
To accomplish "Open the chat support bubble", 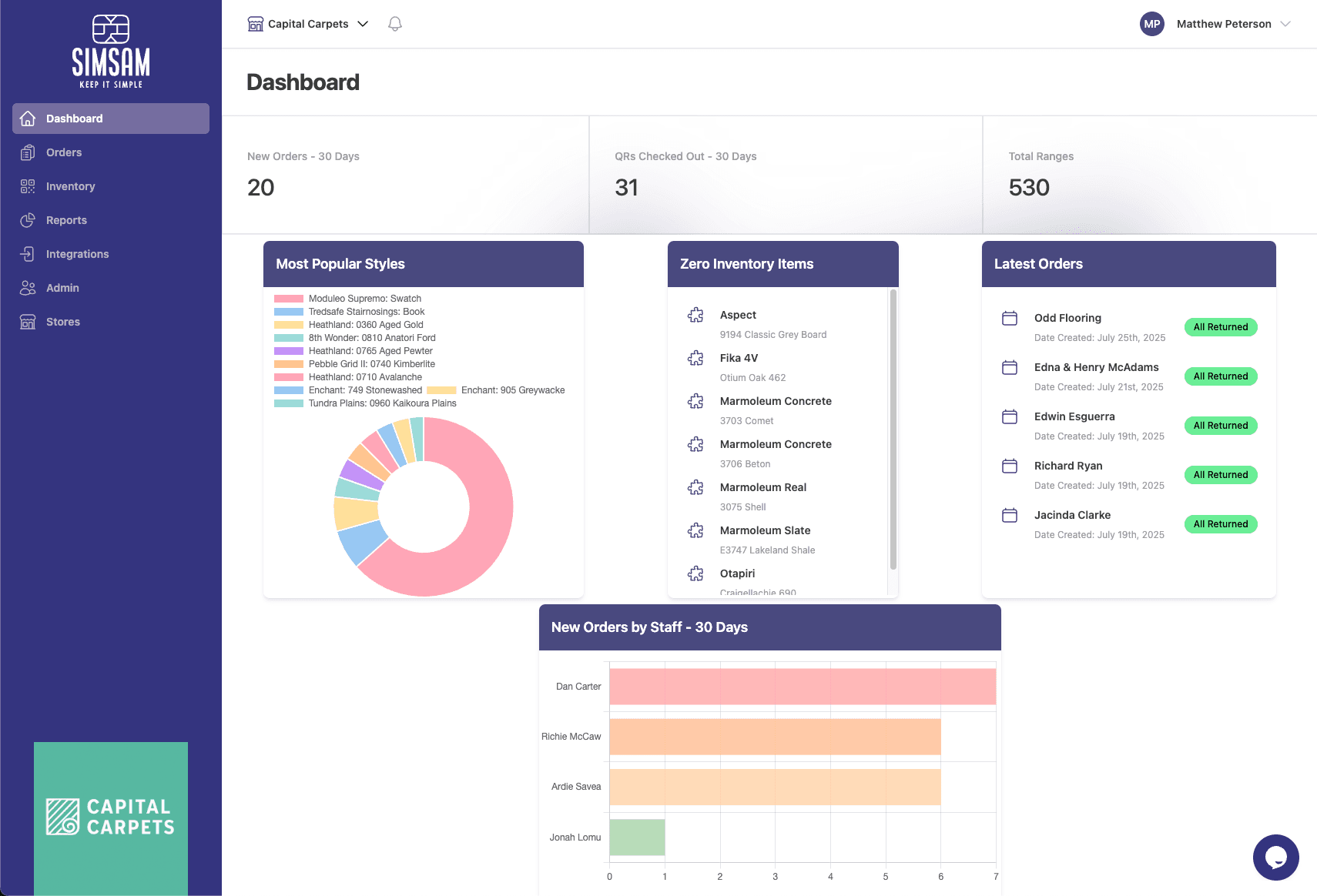I will (1275, 857).
